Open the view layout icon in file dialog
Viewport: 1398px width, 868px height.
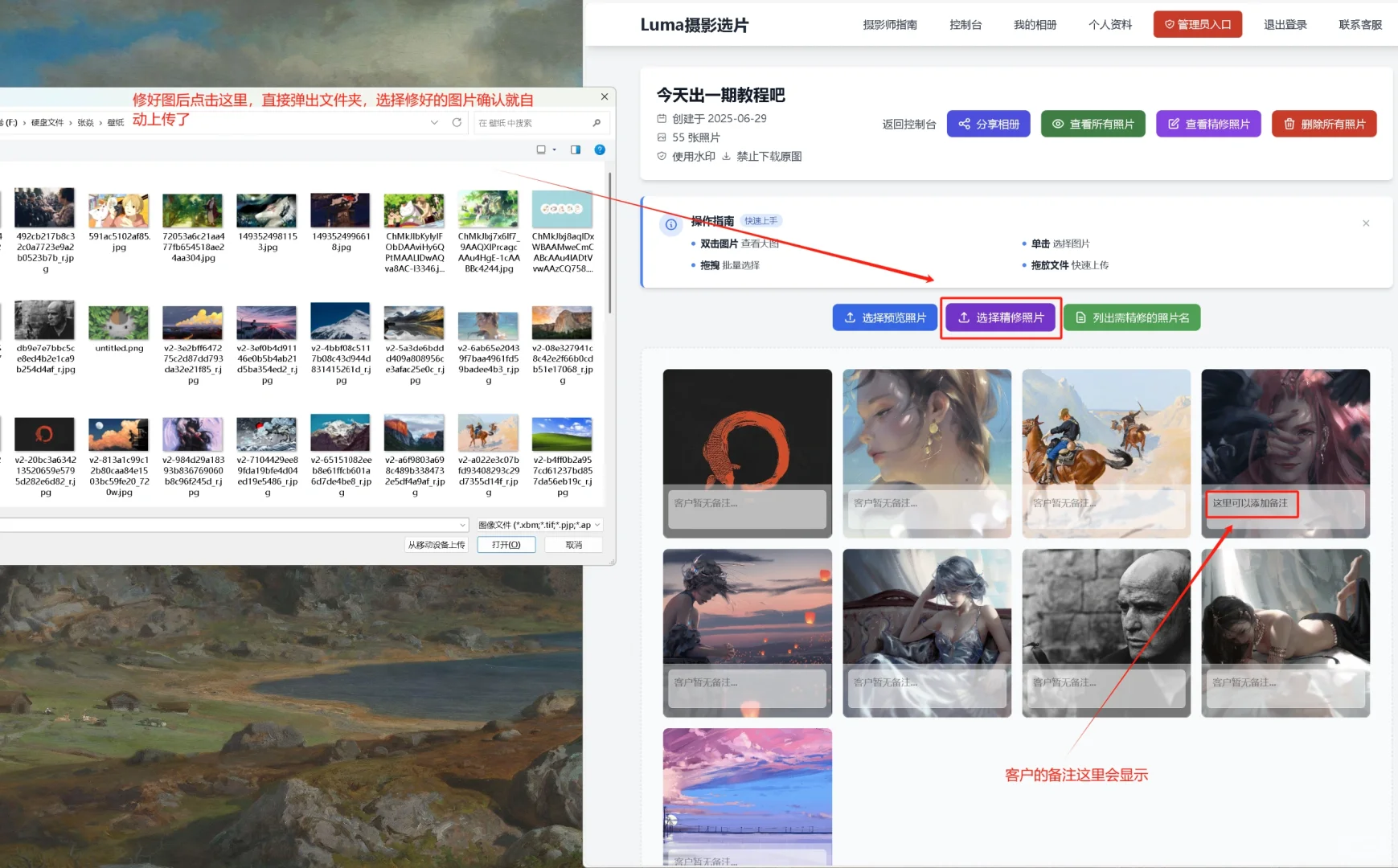click(541, 149)
